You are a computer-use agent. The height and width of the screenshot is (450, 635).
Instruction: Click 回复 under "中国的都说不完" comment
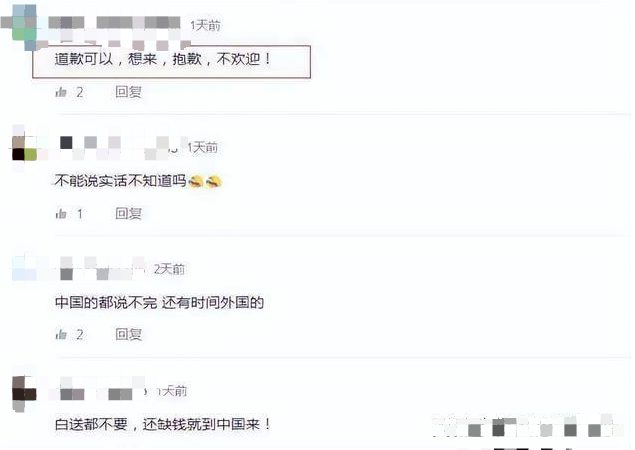coord(128,334)
